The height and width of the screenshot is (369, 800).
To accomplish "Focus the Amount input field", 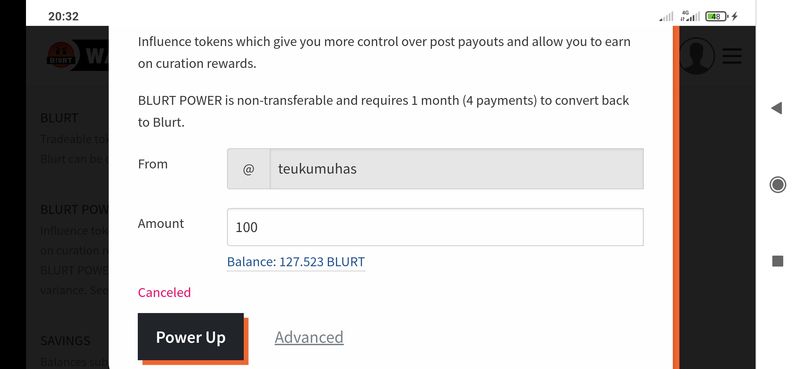I will pyautogui.click(x=435, y=227).
